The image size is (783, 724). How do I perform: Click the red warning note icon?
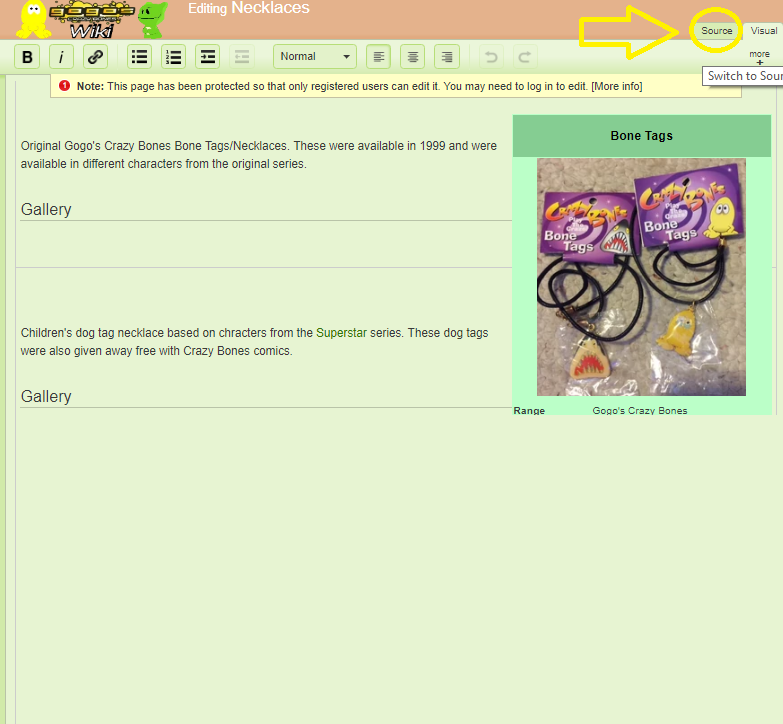(x=64, y=86)
